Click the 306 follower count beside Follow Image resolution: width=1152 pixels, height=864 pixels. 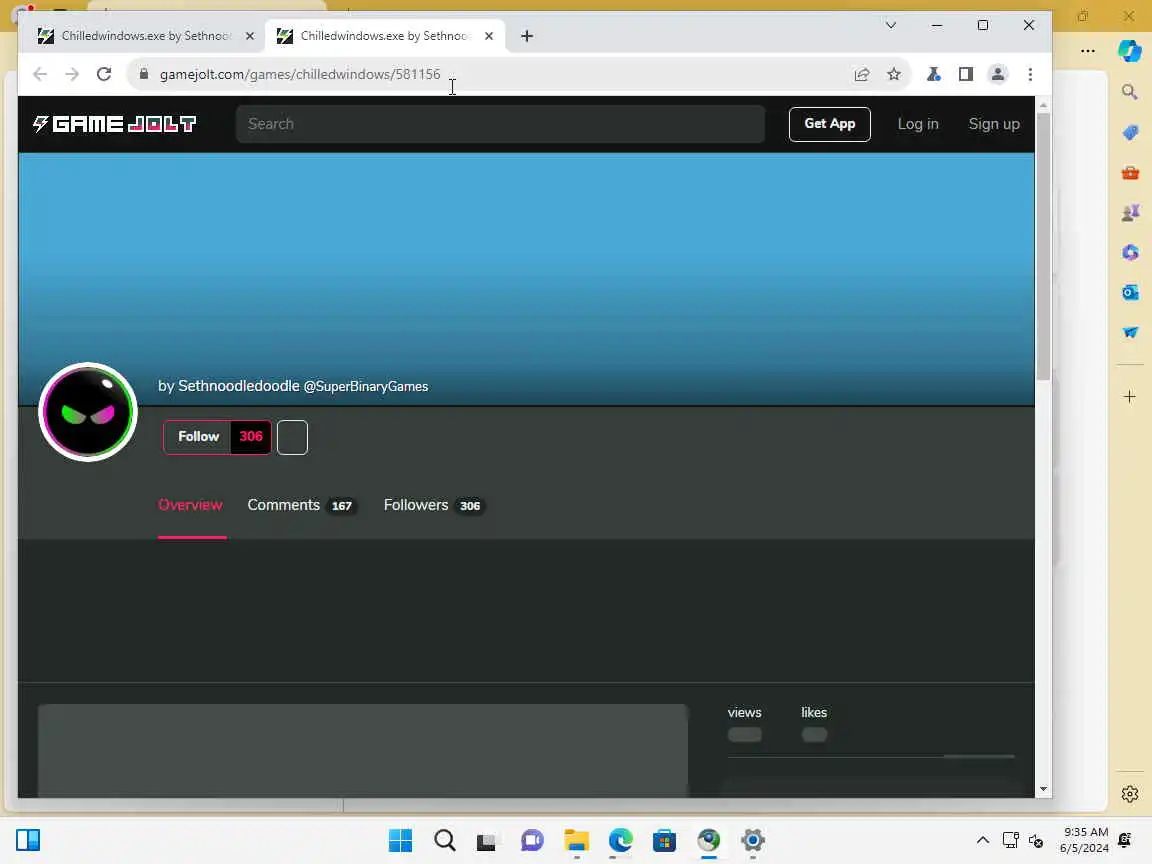pyautogui.click(x=251, y=436)
